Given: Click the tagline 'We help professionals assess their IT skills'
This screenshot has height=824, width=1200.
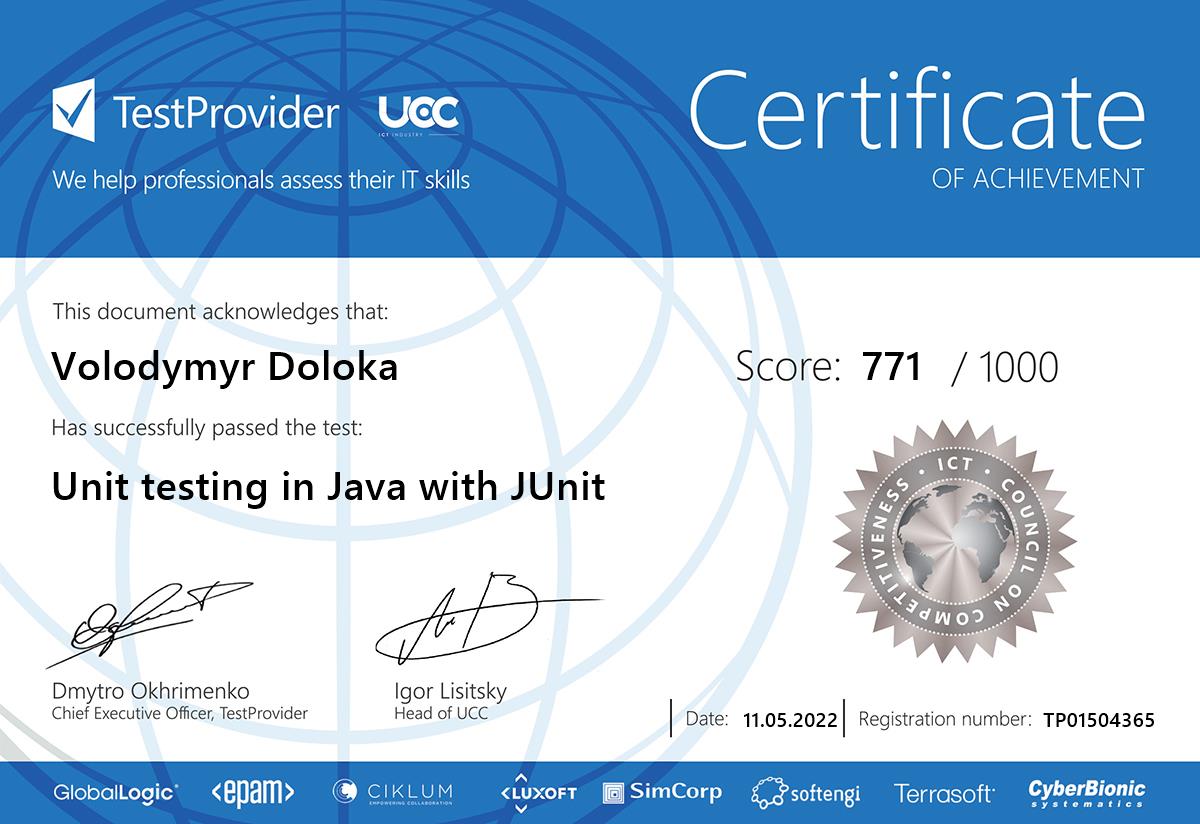Looking at the screenshot, I should coord(261,181).
